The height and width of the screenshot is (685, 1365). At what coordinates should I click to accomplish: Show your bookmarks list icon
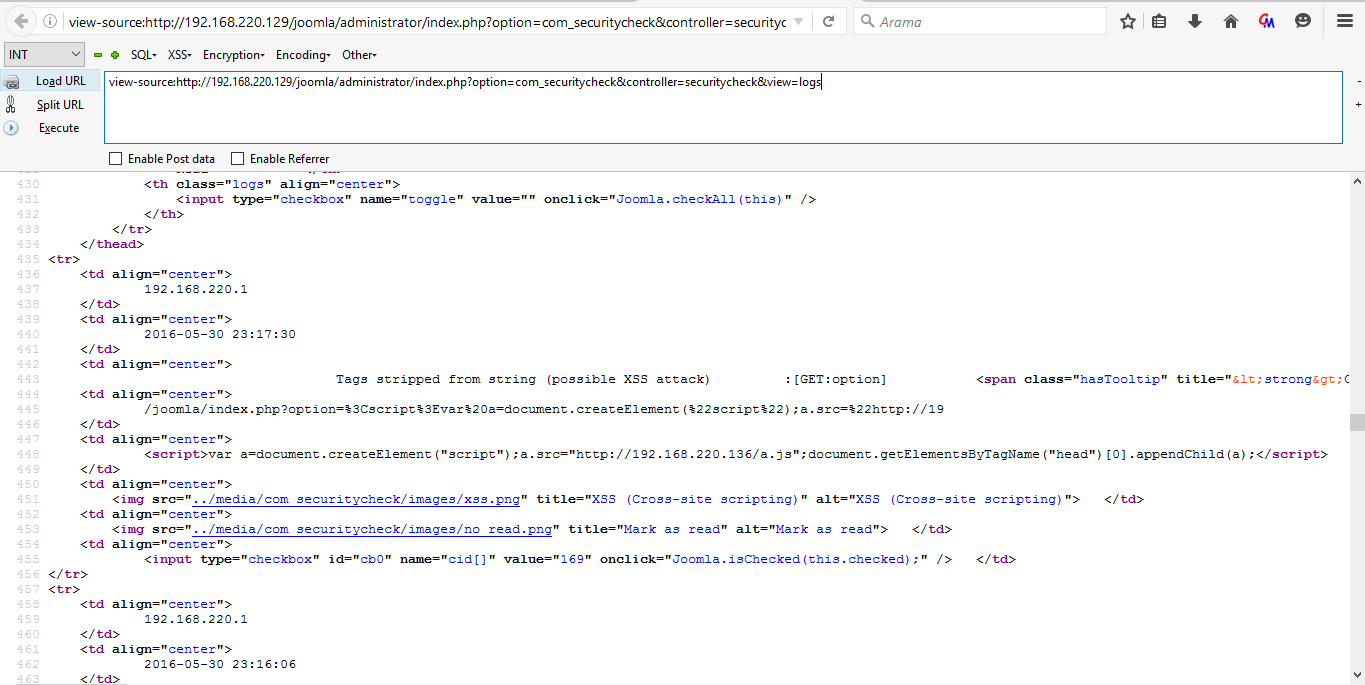pos(1159,21)
